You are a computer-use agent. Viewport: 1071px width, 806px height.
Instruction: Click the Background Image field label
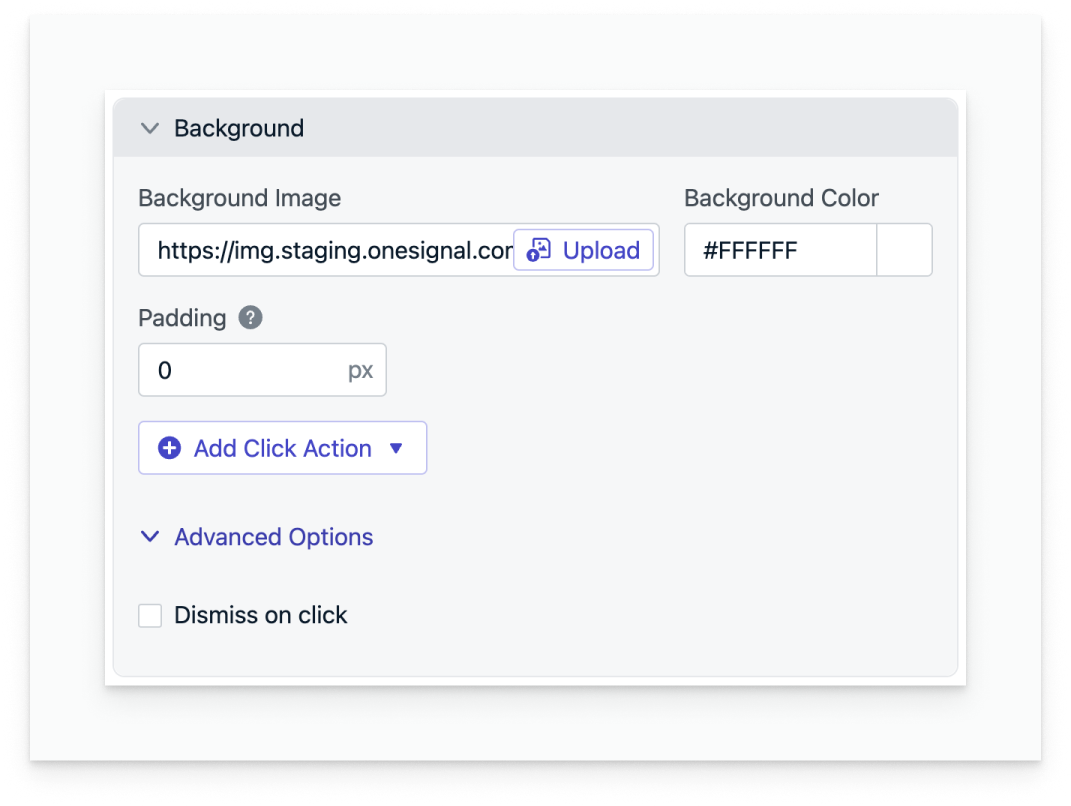click(x=240, y=198)
